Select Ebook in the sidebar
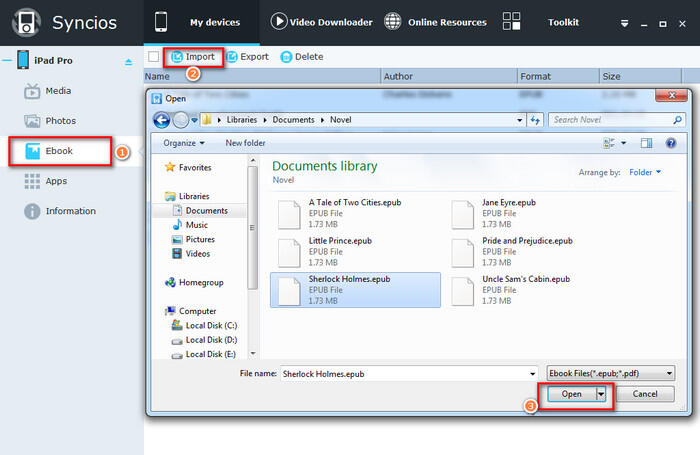 click(x=60, y=151)
